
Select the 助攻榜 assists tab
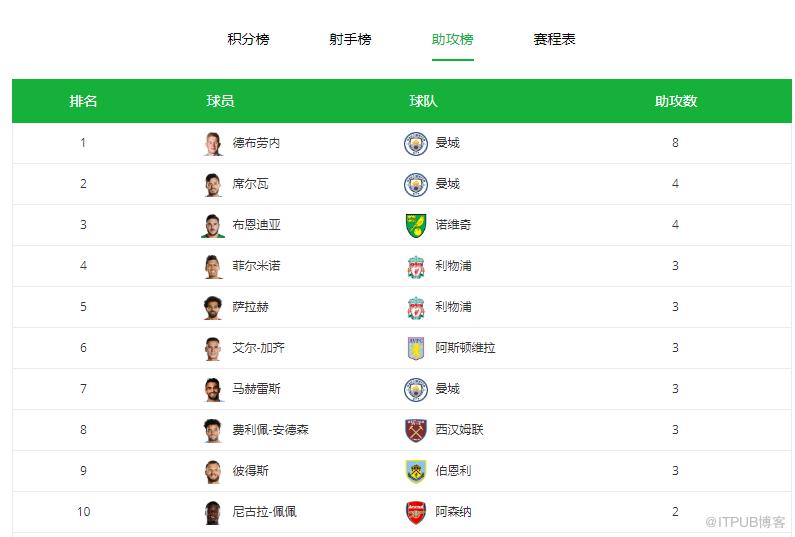(452, 39)
